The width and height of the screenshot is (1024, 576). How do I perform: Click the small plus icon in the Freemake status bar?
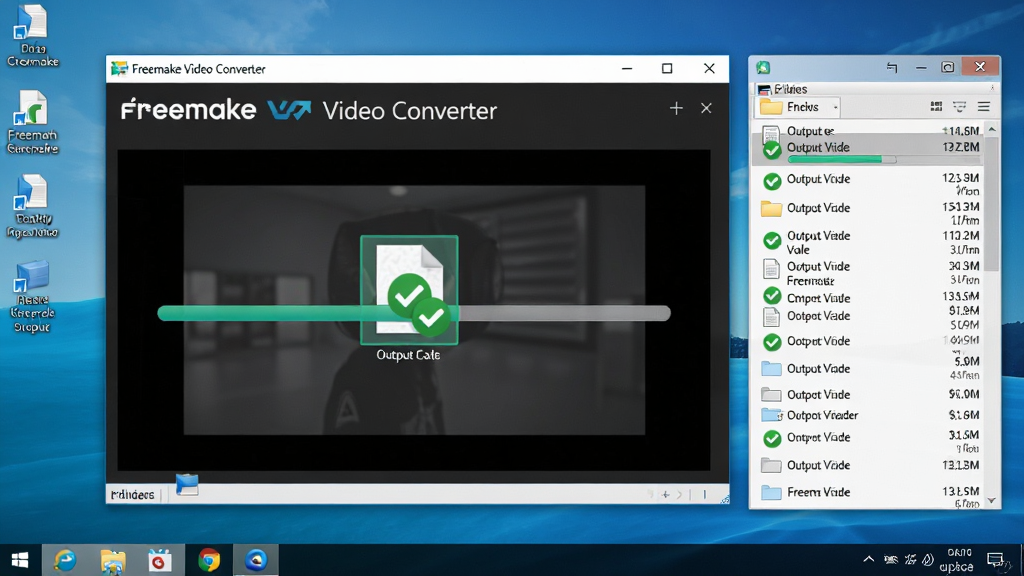coord(665,494)
